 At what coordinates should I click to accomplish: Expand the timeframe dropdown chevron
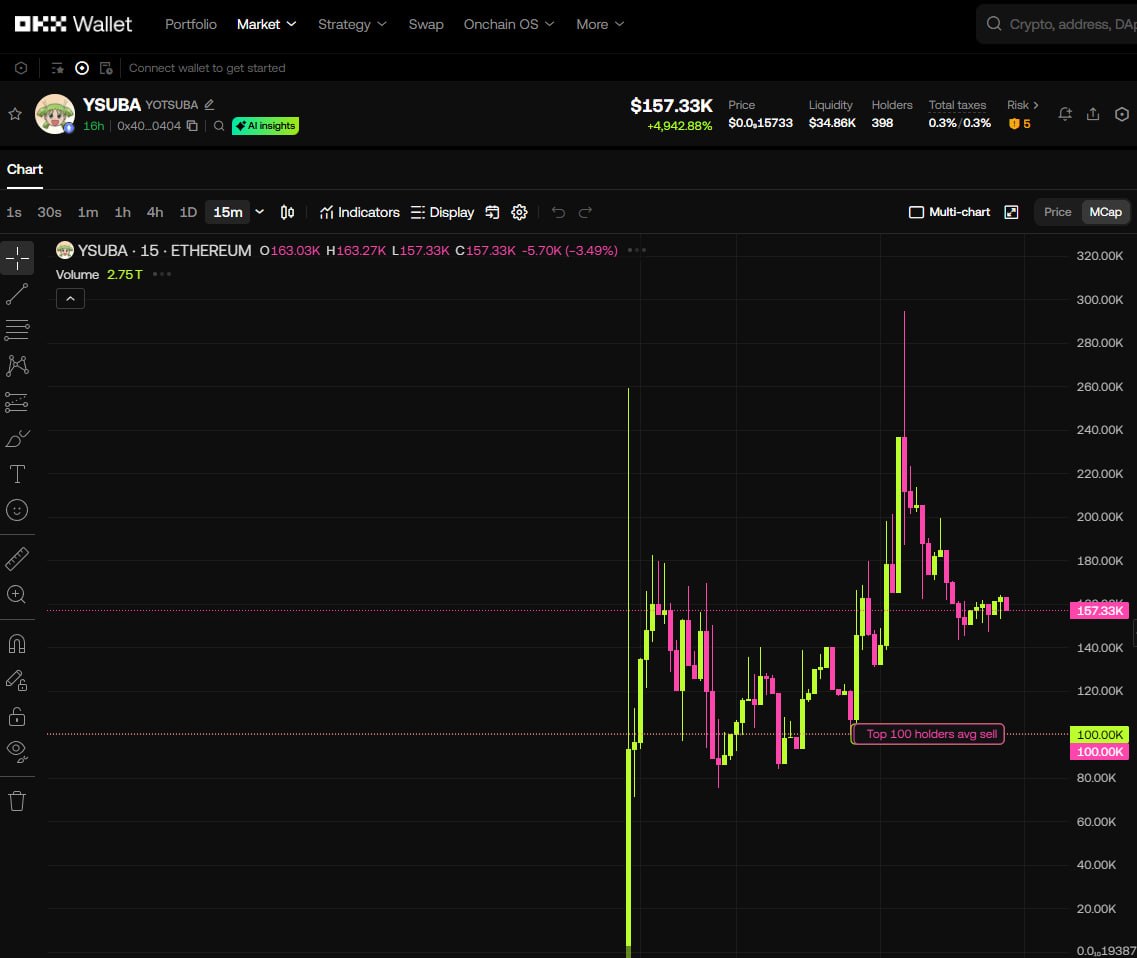pyautogui.click(x=260, y=212)
